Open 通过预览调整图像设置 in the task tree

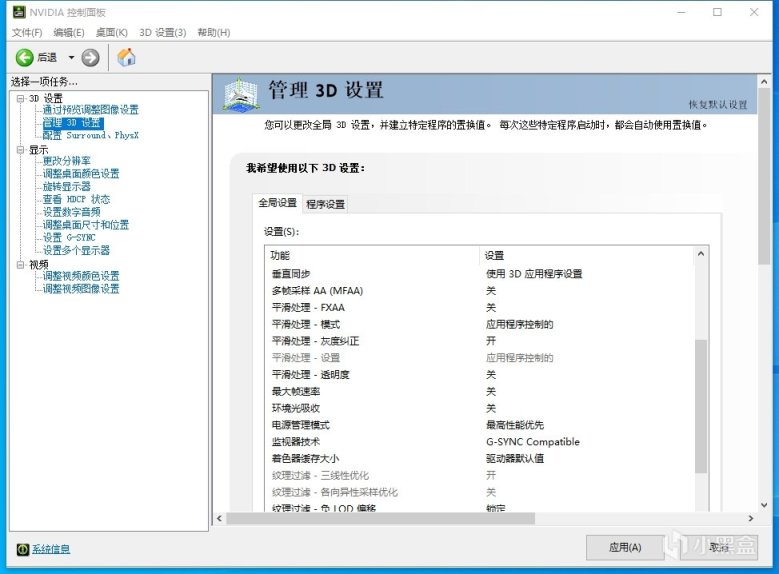[x=90, y=110]
